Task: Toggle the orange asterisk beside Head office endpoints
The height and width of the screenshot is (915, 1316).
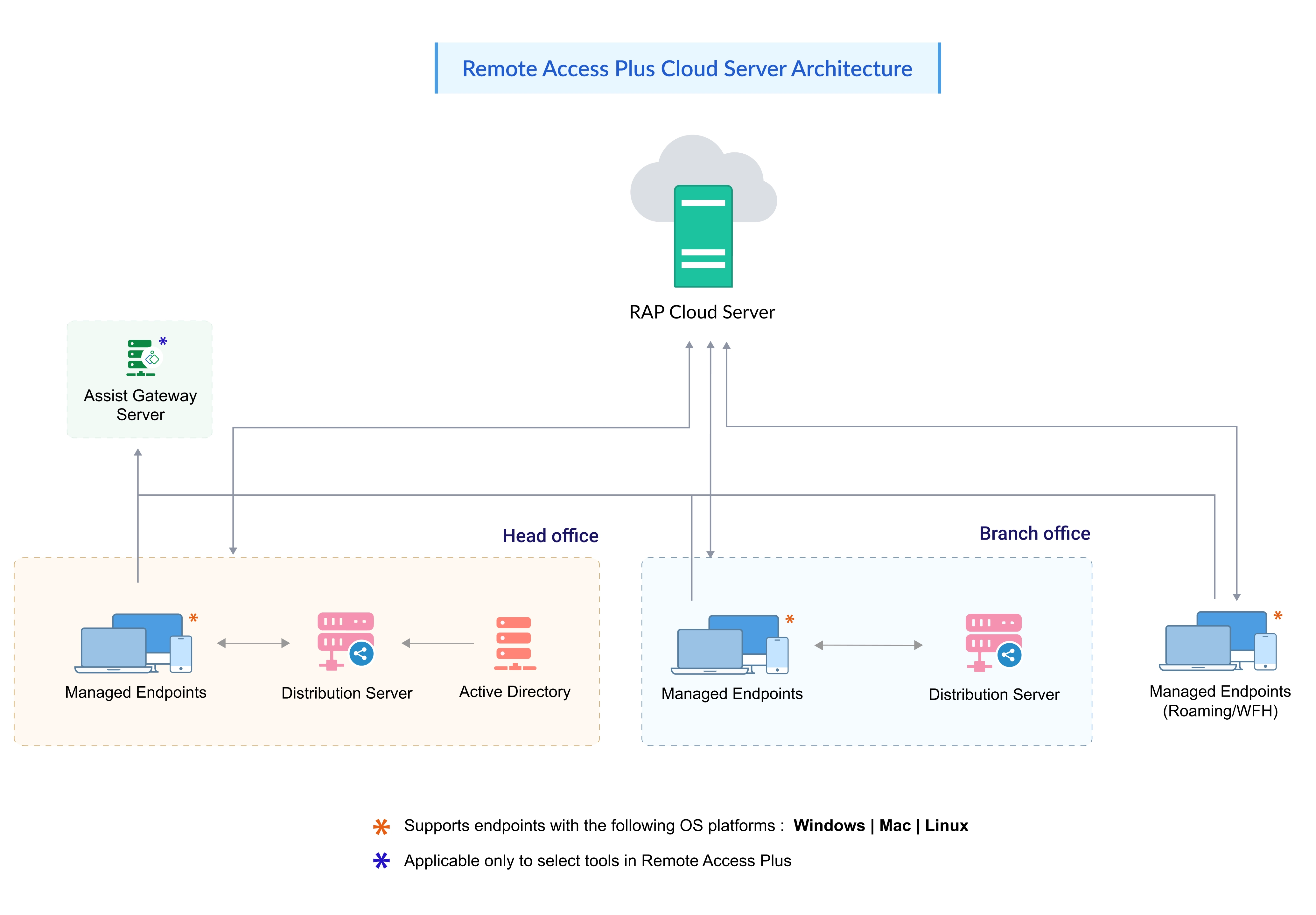Action: click(194, 618)
